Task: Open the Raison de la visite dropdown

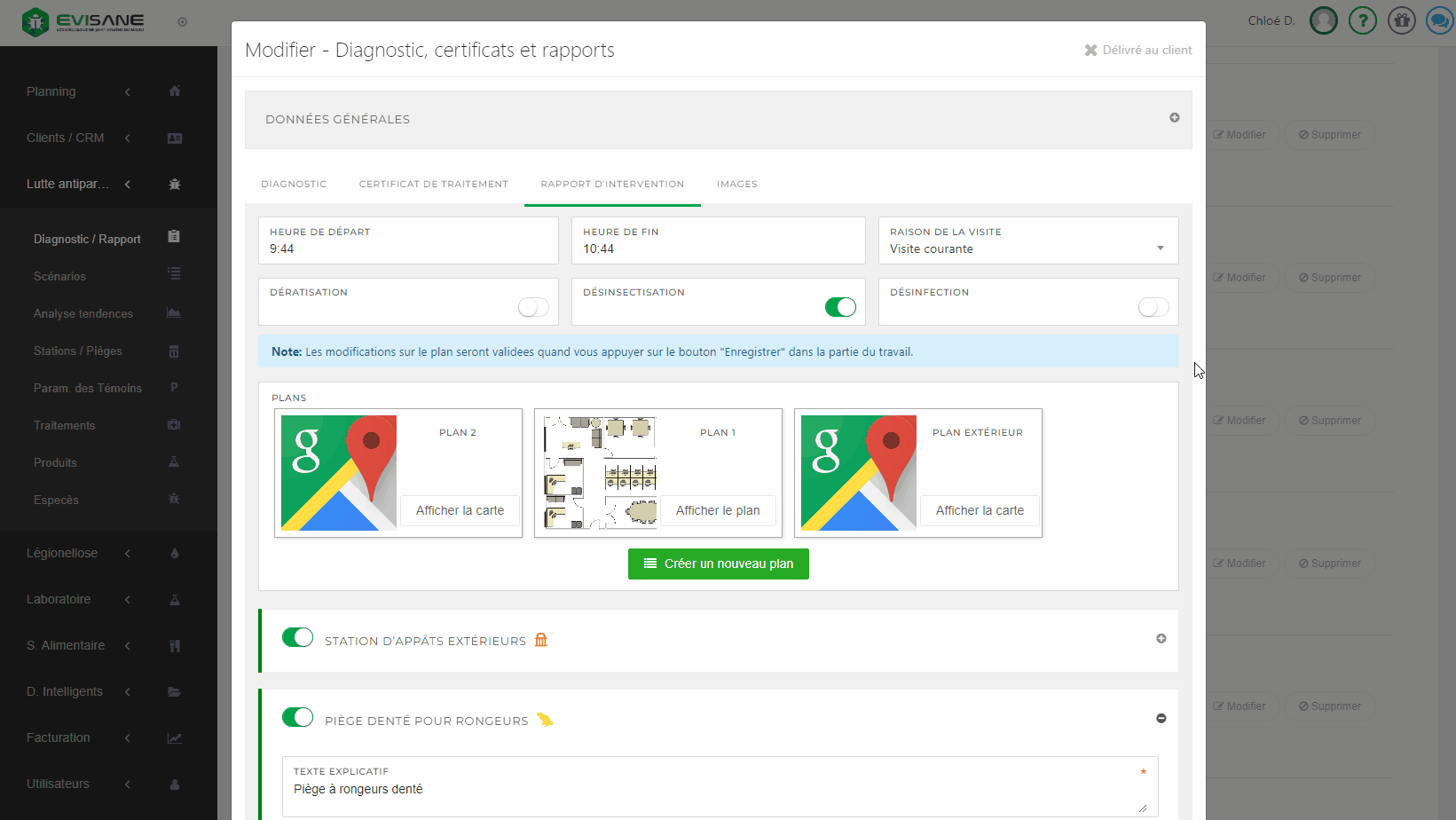Action: [1027, 248]
